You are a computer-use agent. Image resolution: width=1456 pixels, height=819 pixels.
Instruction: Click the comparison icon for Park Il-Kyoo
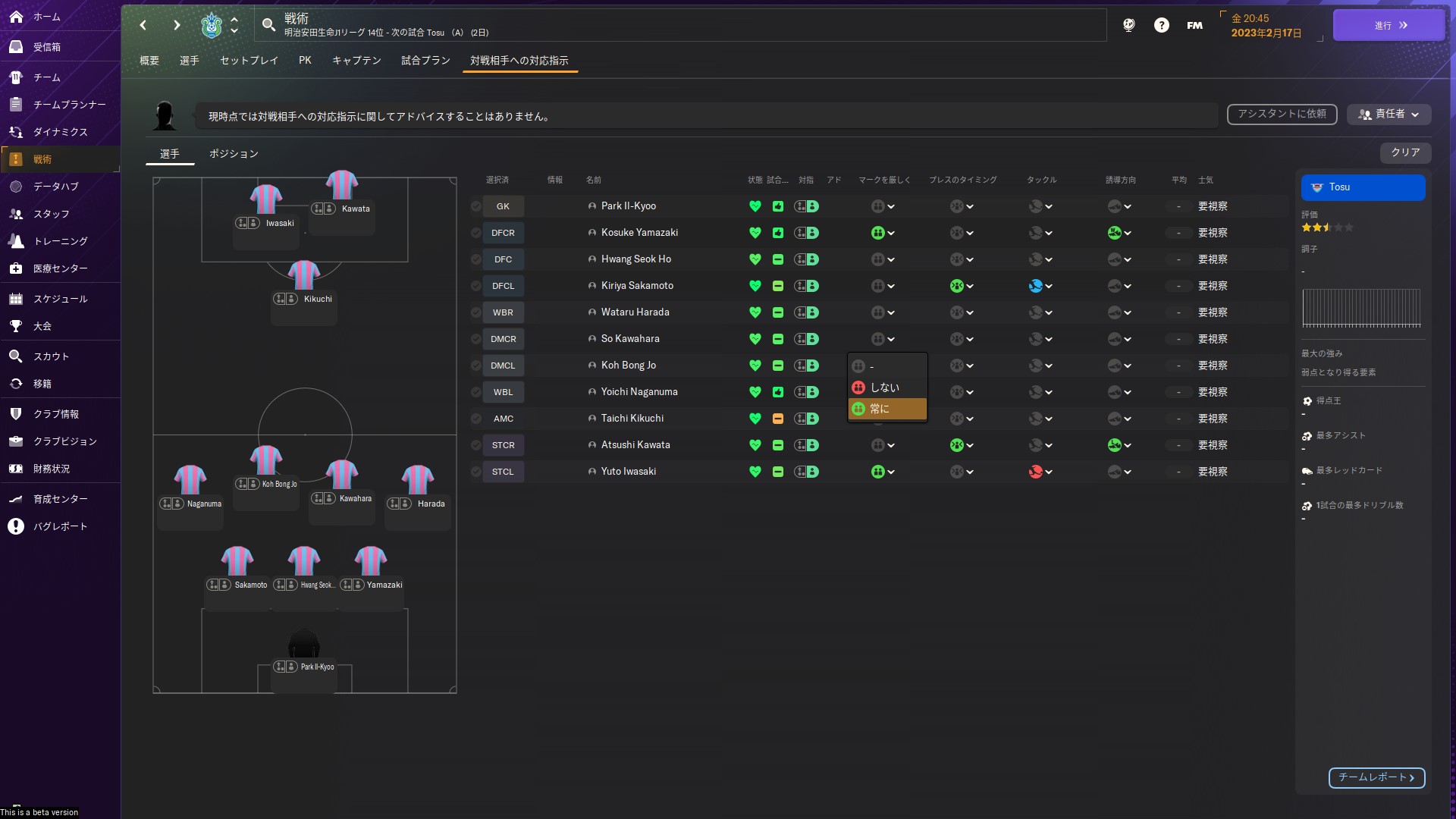point(806,206)
